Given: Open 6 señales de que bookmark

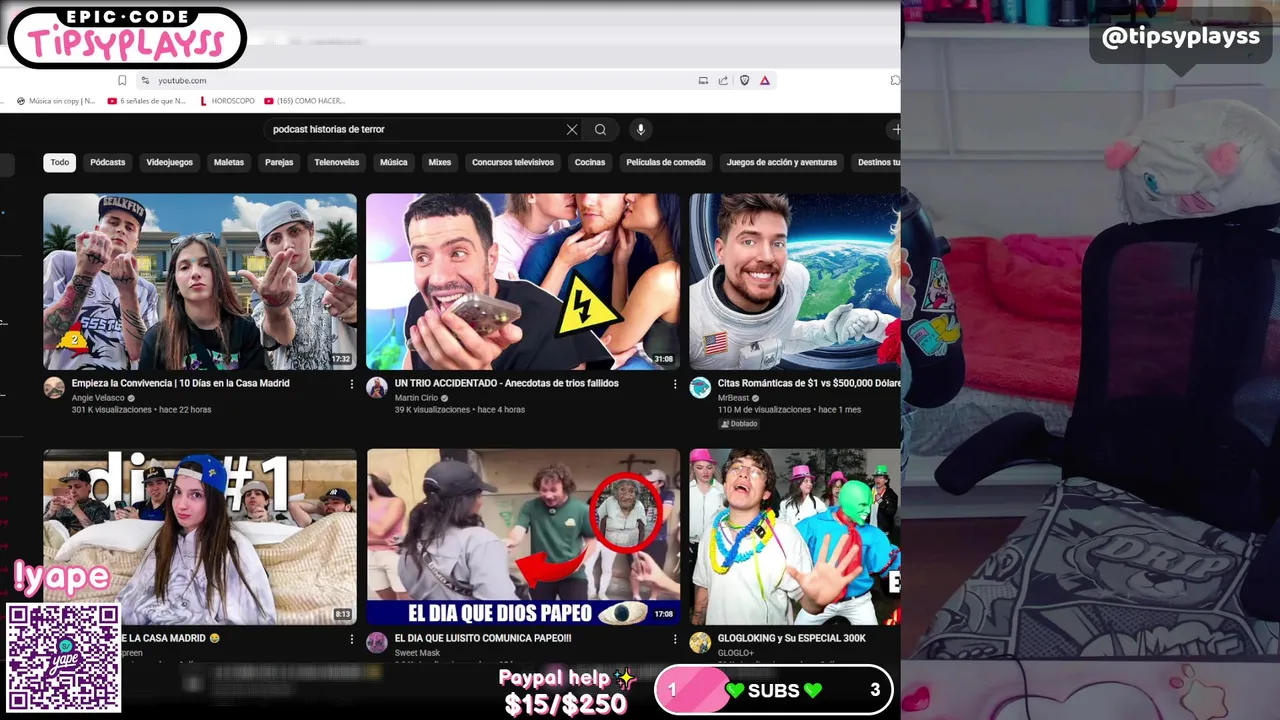Looking at the screenshot, I should 146,101.
